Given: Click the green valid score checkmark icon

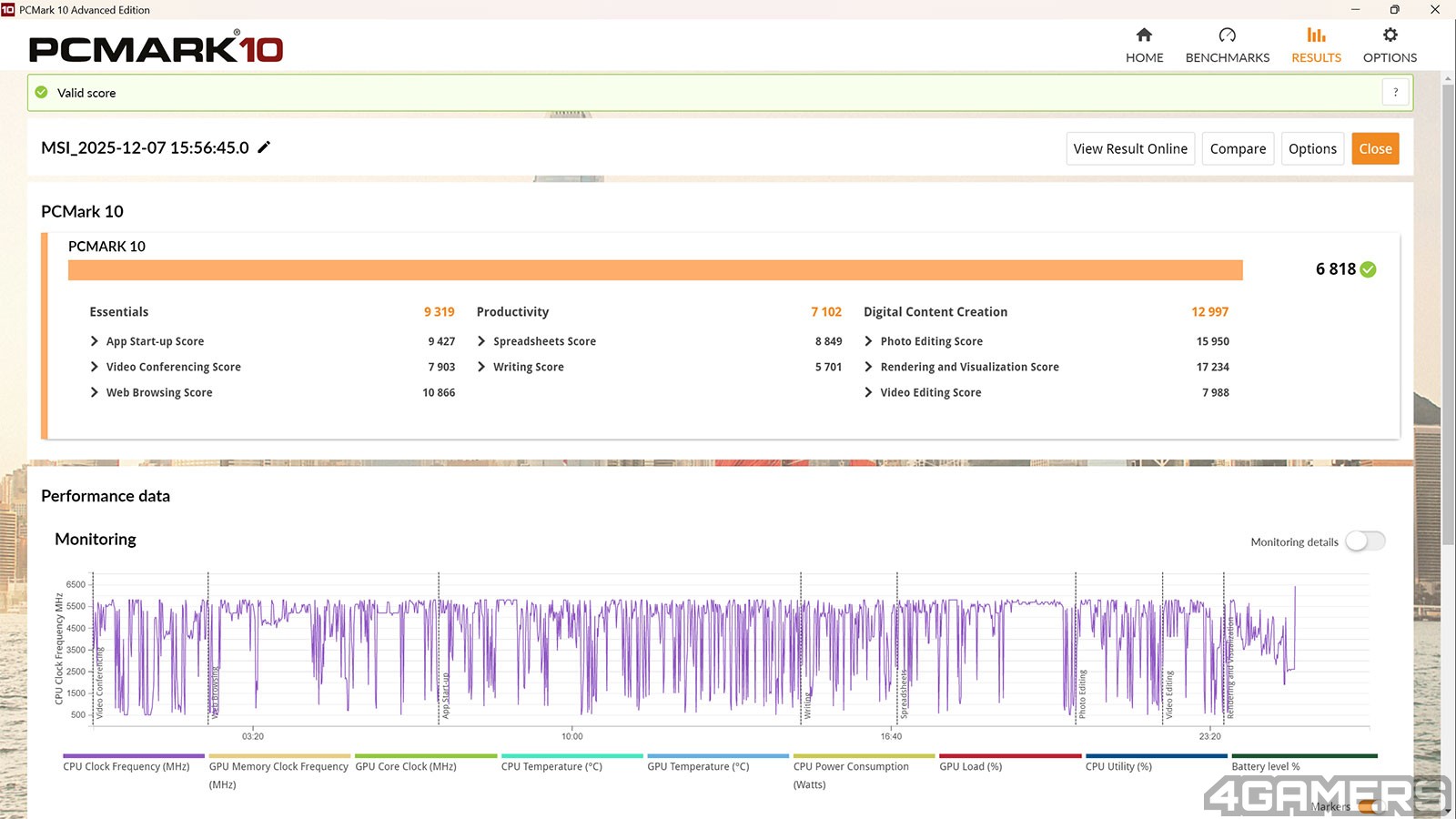Looking at the screenshot, I should click(41, 92).
